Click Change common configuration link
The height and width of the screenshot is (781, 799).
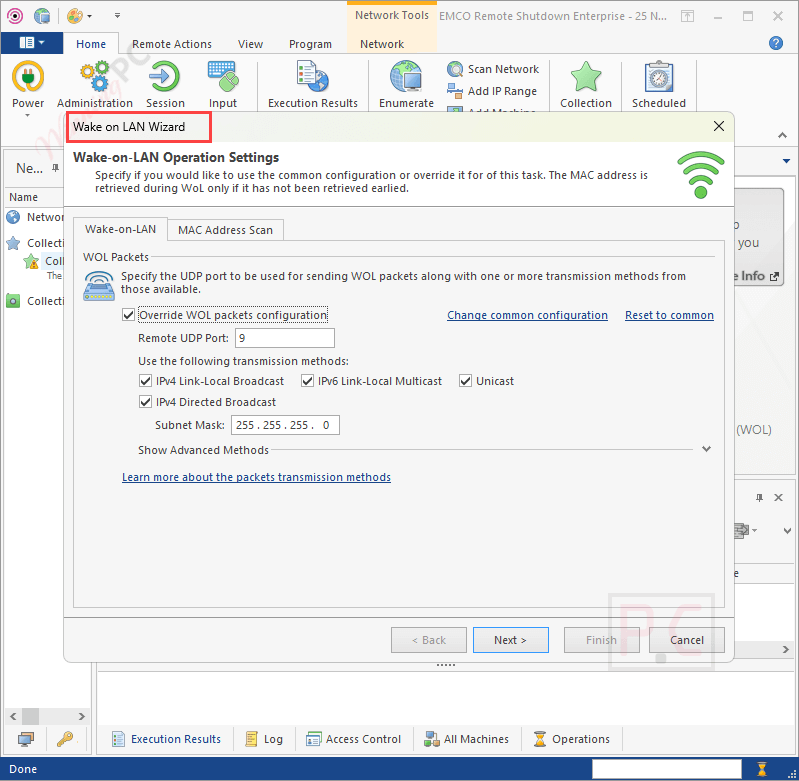point(527,315)
